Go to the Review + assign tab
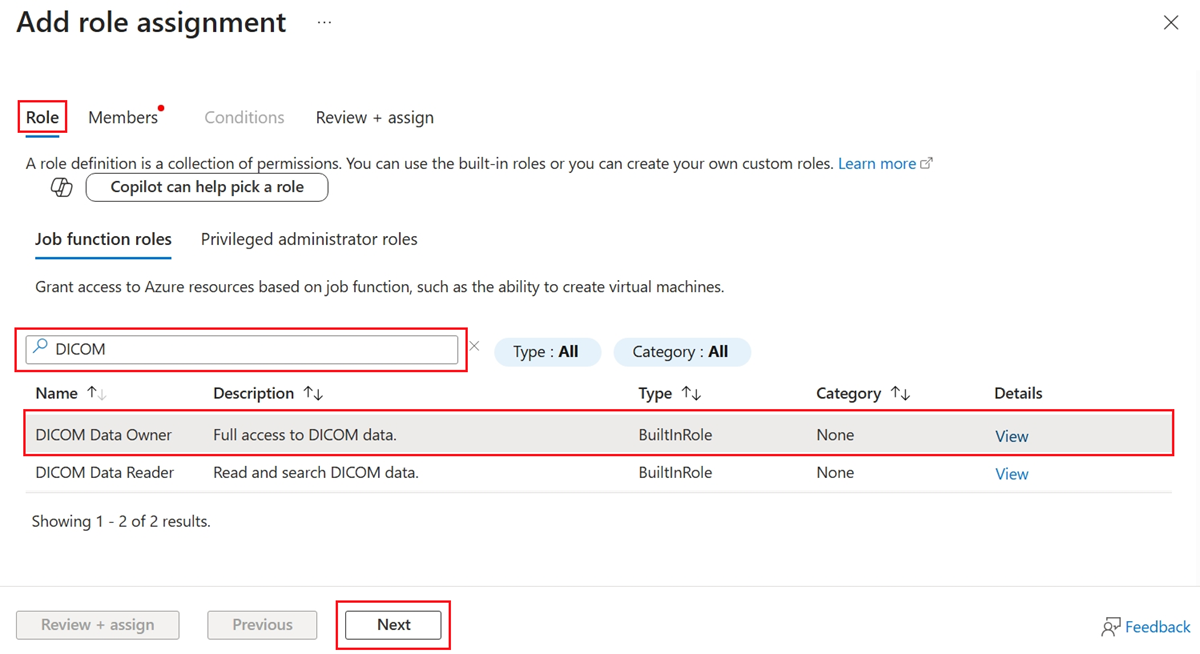The width and height of the screenshot is (1200, 654). (x=375, y=117)
